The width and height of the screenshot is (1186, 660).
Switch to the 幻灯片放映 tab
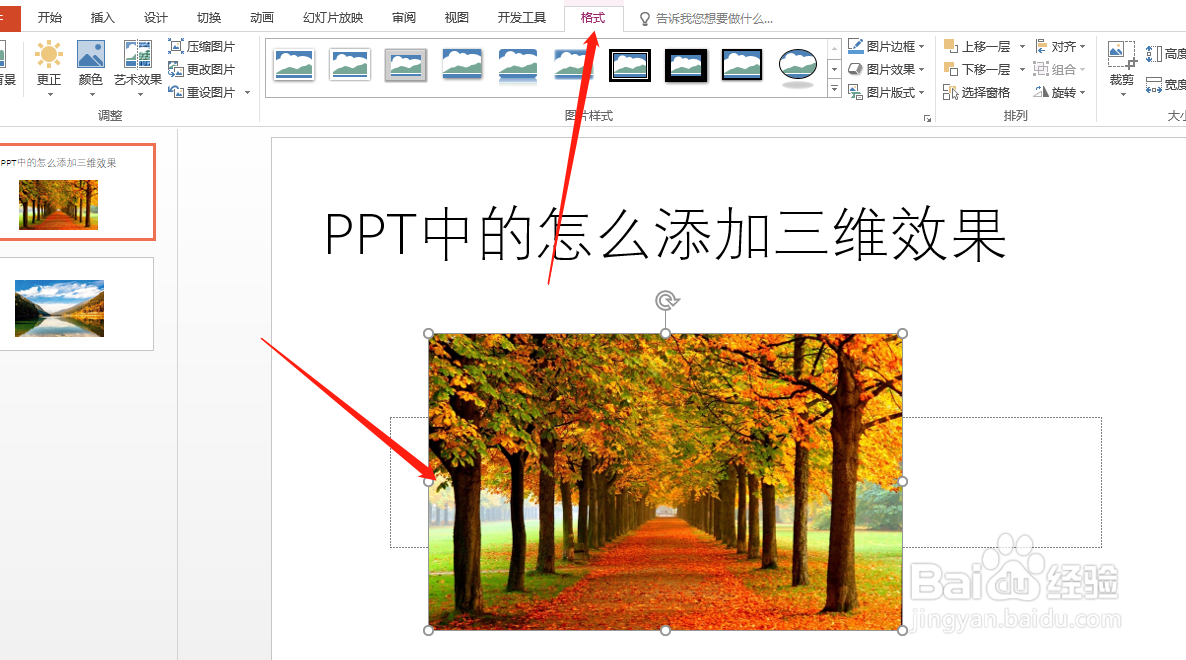333,17
